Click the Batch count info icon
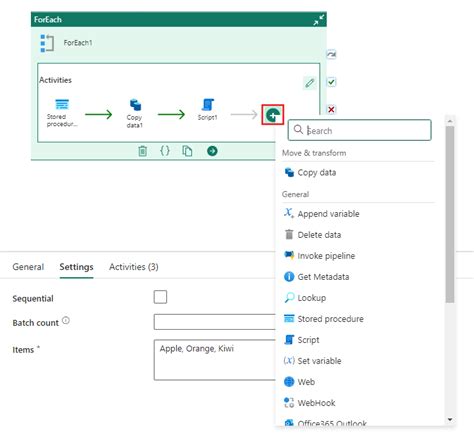The width and height of the screenshot is (474, 448). click(x=66, y=320)
